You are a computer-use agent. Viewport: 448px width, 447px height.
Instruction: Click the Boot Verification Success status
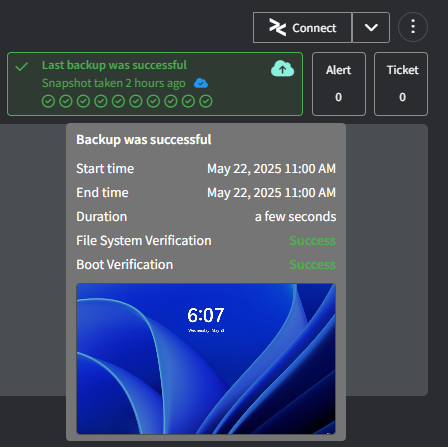312,265
